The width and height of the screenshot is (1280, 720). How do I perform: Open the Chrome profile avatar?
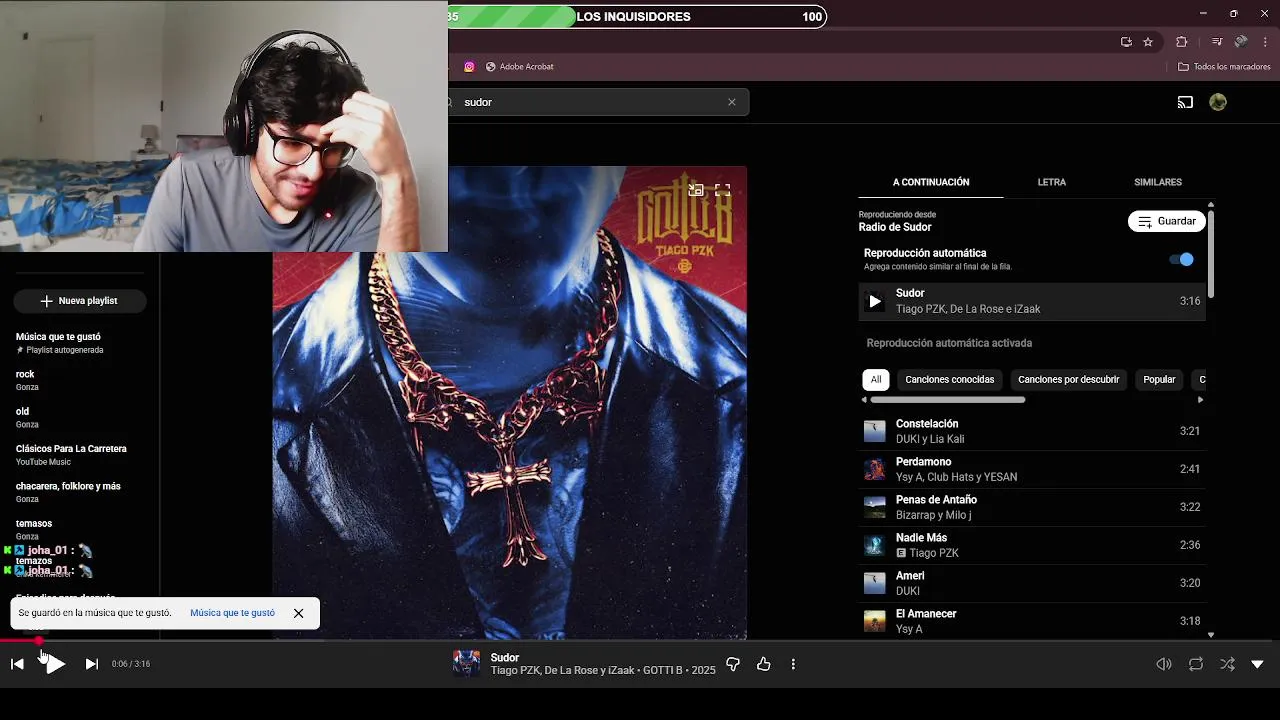(x=1241, y=42)
